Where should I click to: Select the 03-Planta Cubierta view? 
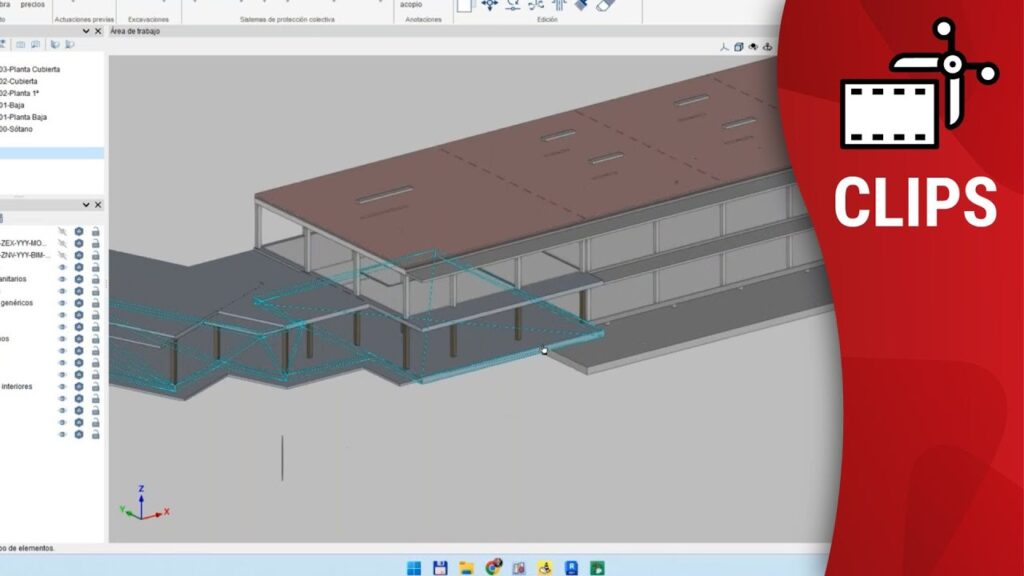(x=30, y=69)
